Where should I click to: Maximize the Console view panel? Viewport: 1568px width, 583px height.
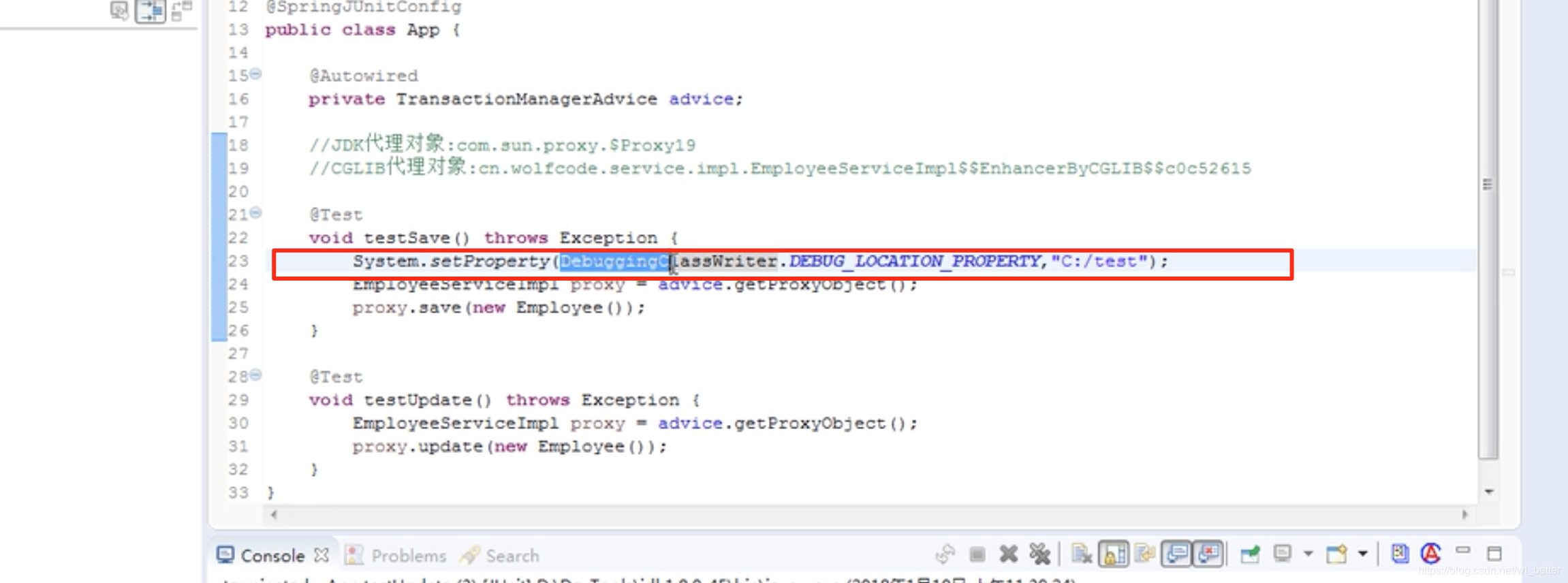[x=1494, y=554]
